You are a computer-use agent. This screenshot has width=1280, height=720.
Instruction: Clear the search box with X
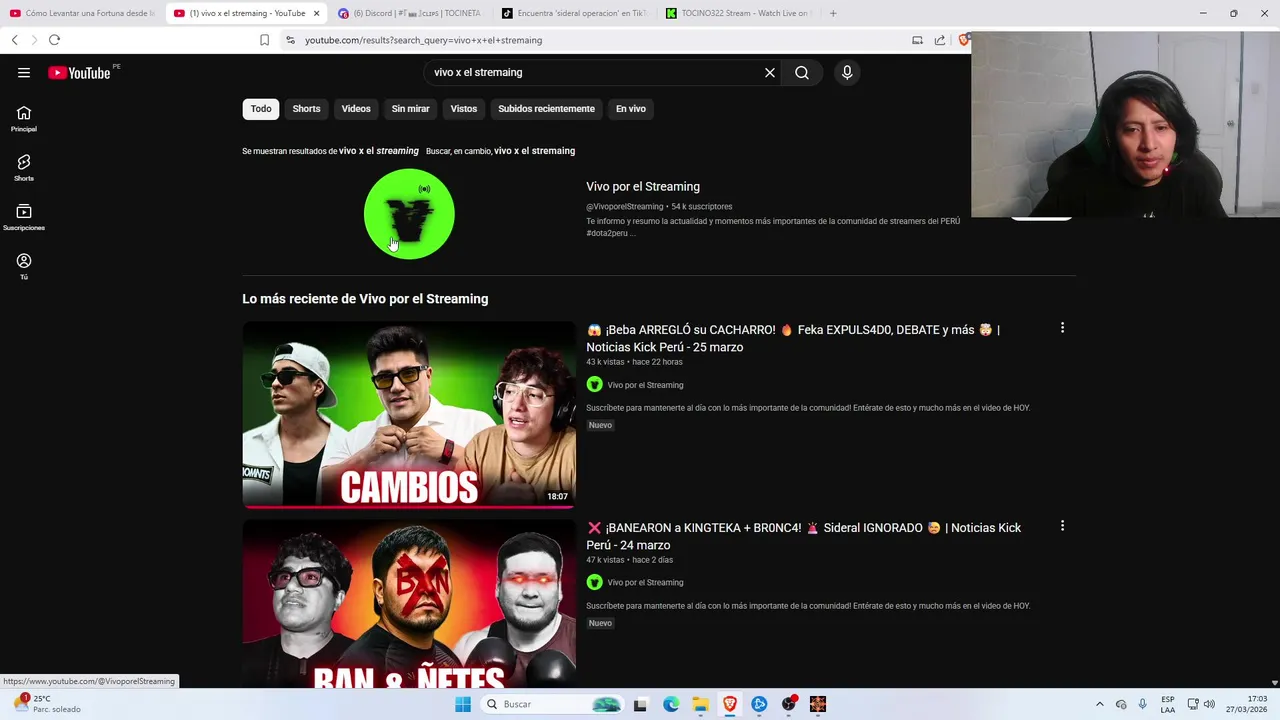coord(770,72)
